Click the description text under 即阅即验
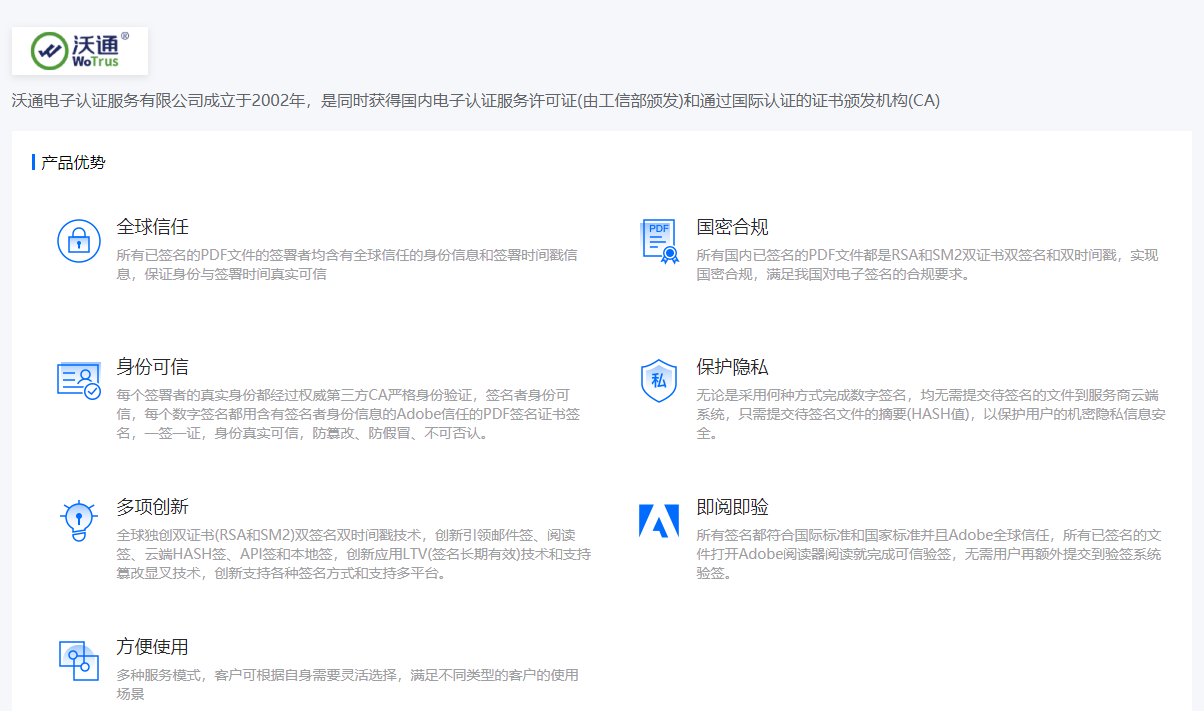The width and height of the screenshot is (1204, 712). point(928,554)
